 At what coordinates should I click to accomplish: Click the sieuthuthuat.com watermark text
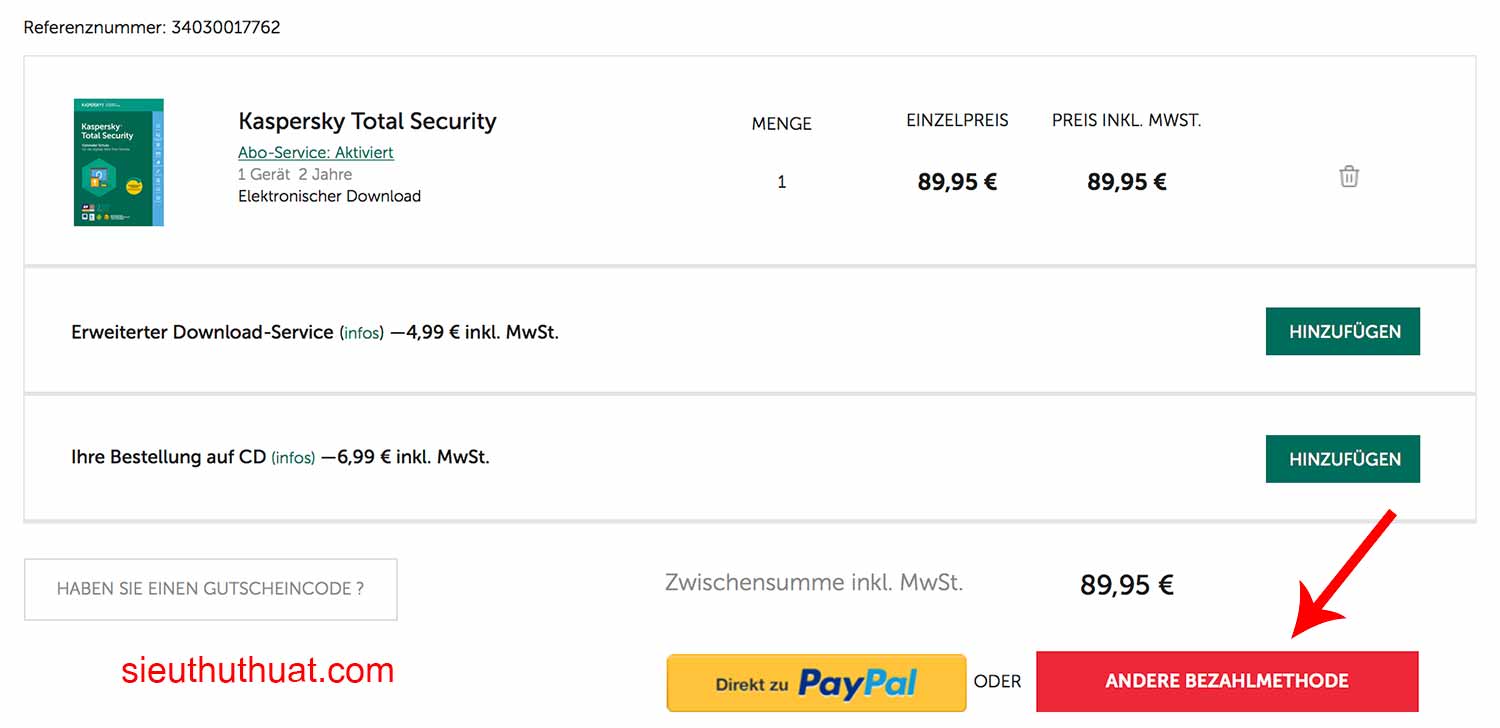click(x=258, y=671)
